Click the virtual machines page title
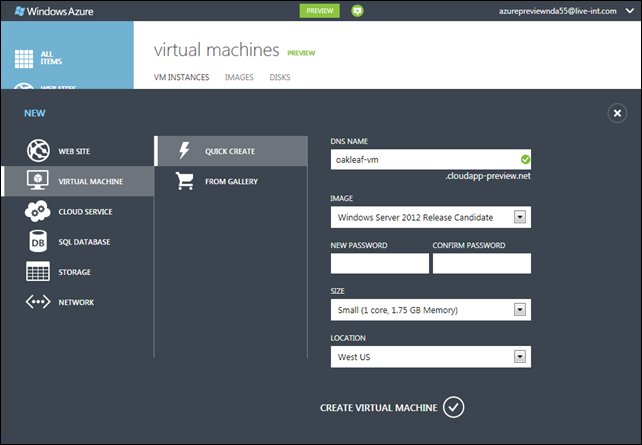642x445 pixels. (217, 50)
